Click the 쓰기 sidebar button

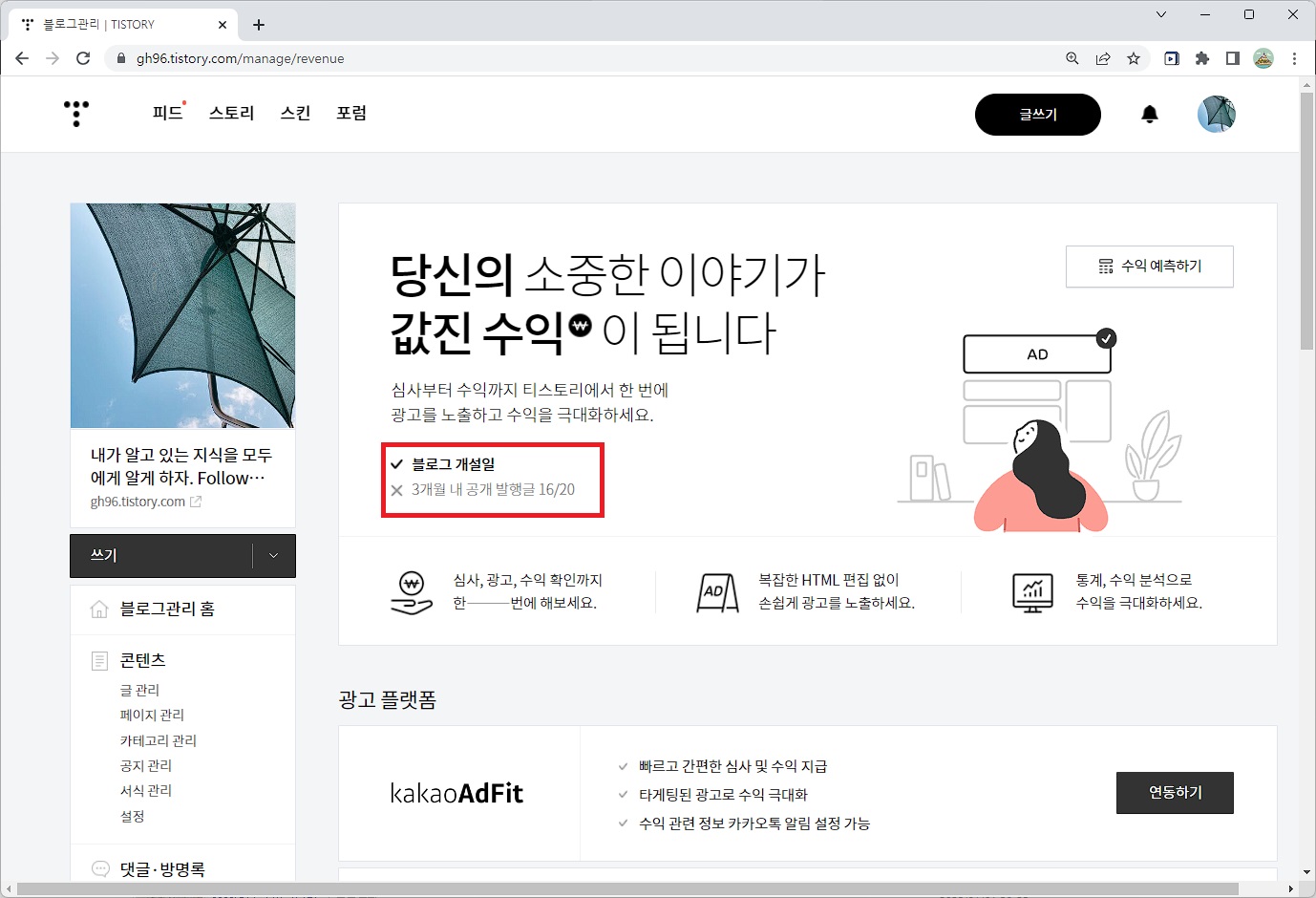coord(160,556)
